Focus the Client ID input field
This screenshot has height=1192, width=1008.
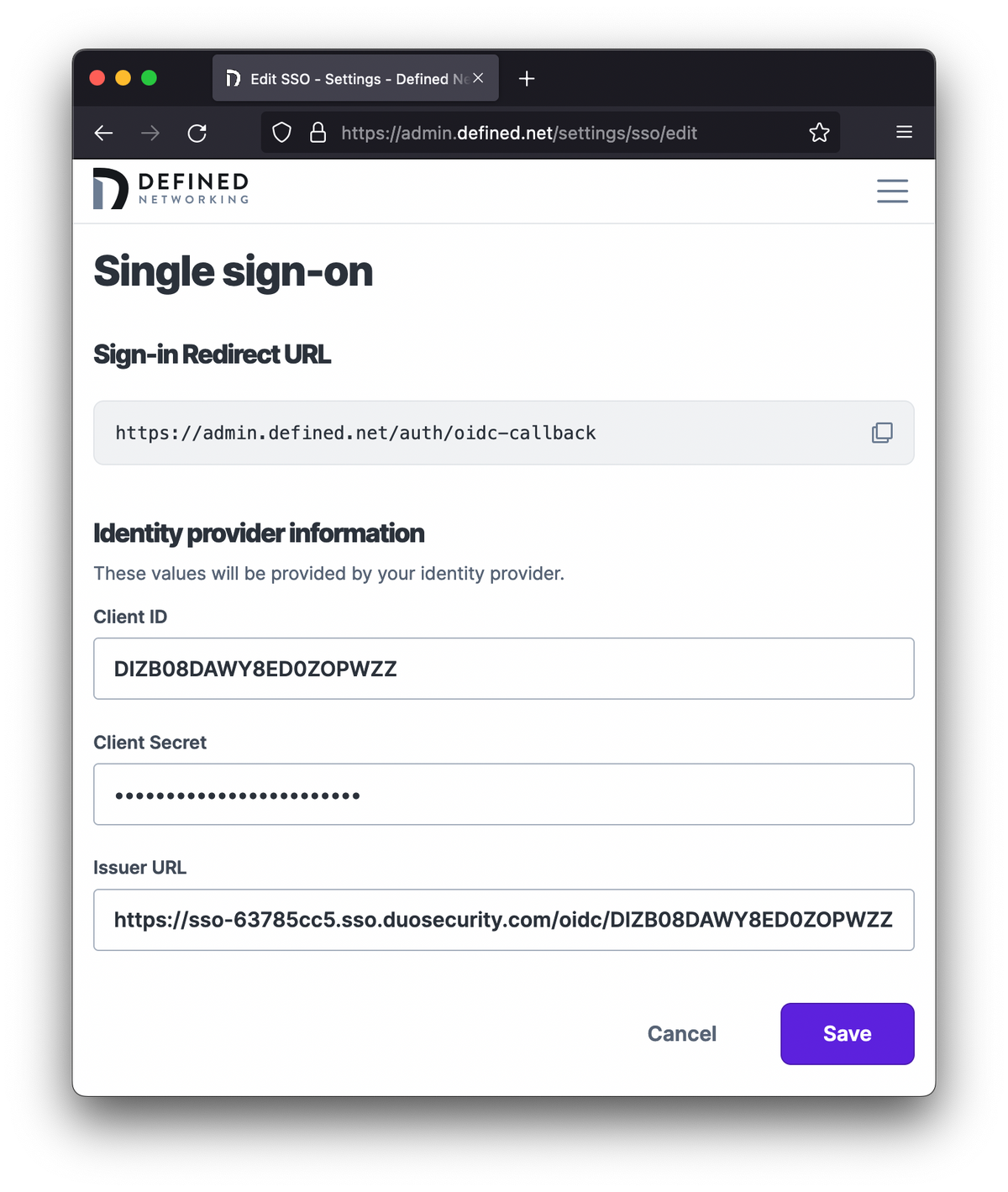pos(504,669)
